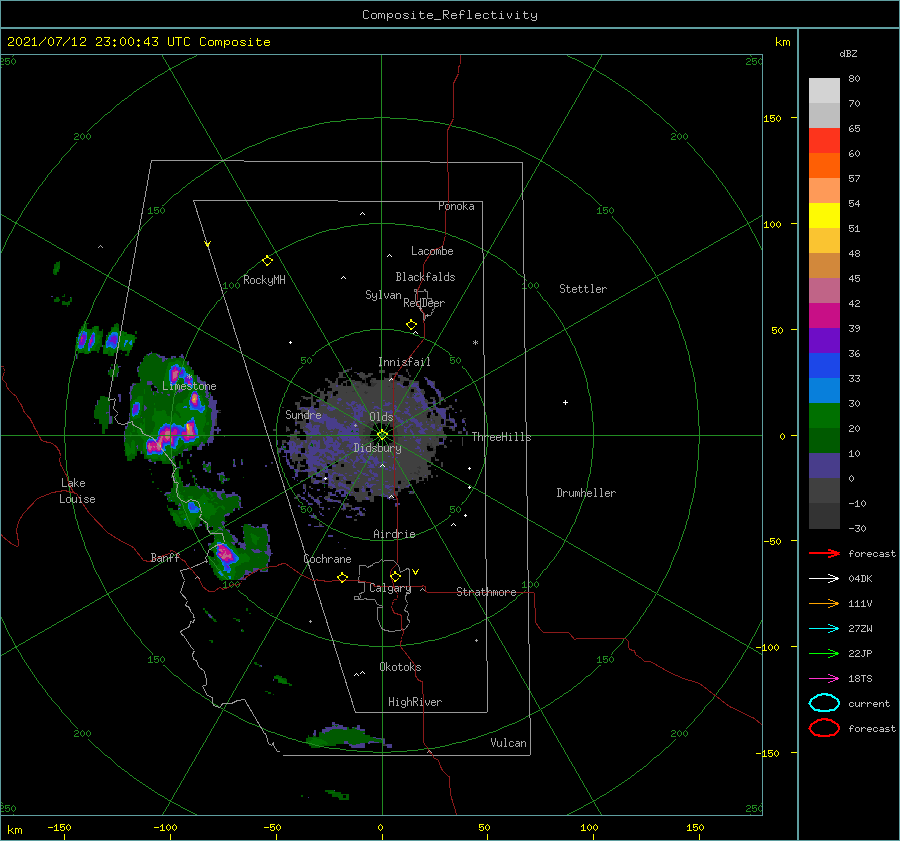Click the 'current' legend label
This screenshot has width=900, height=841.
coord(868,703)
